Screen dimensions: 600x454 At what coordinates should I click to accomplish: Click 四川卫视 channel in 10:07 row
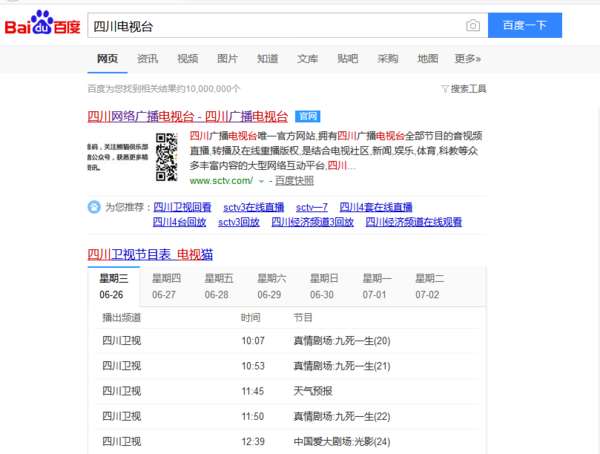(122, 341)
